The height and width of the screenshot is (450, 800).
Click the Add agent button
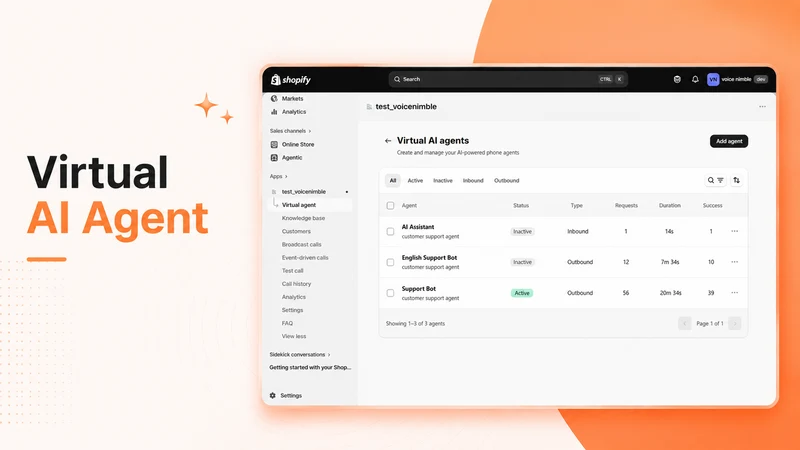pyautogui.click(x=729, y=141)
